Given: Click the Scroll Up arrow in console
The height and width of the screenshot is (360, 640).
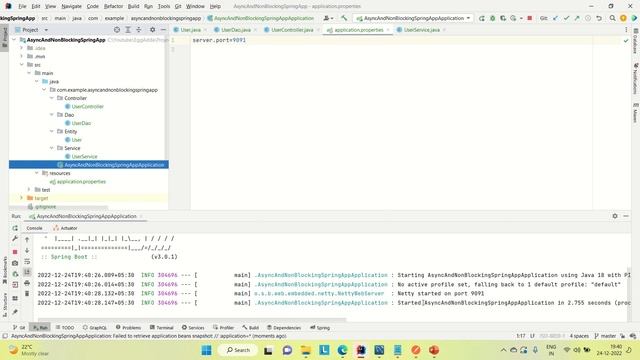Looking at the screenshot, I should pyautogui.click(x=27, y=240).
